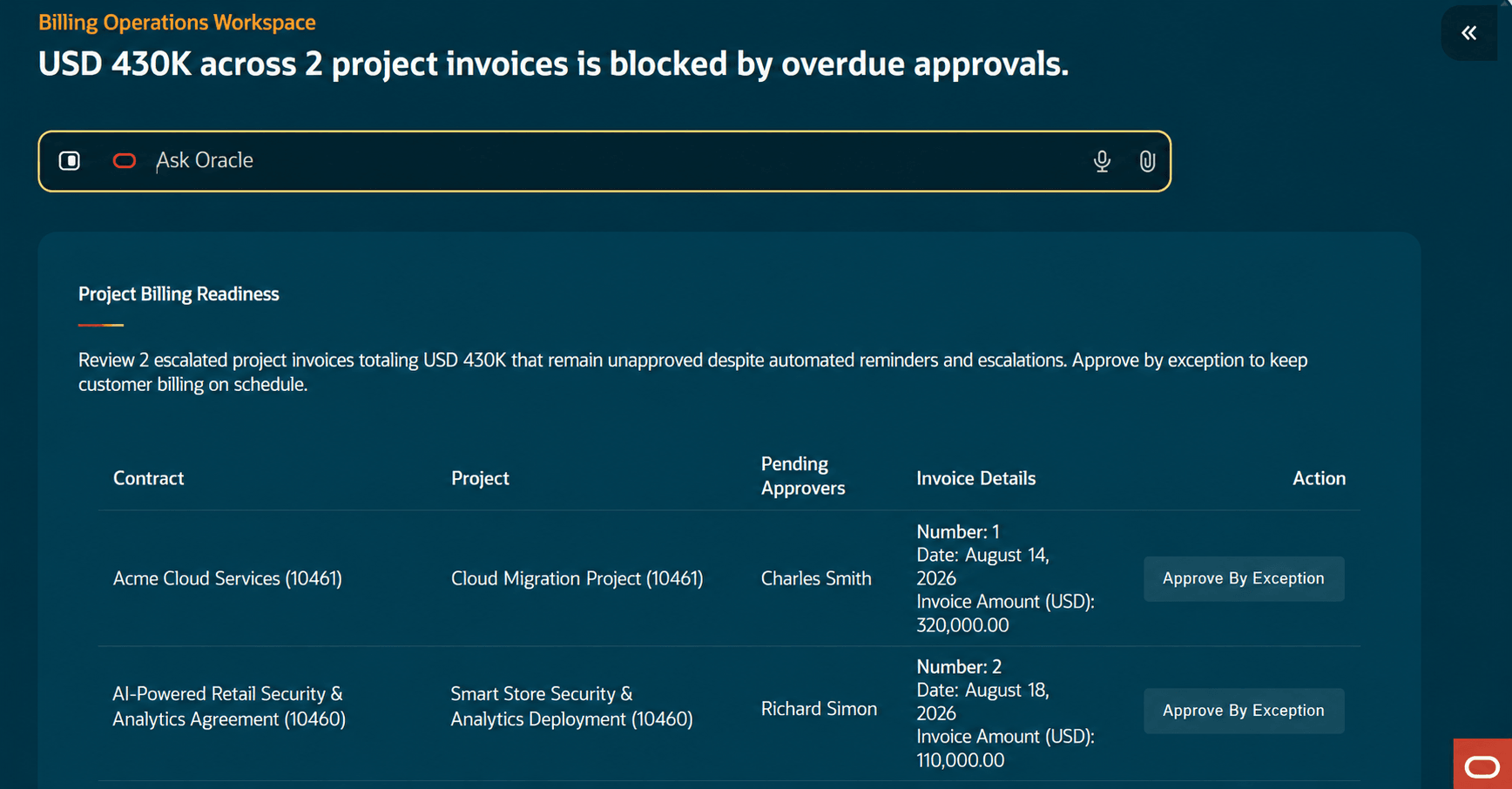Approve By Exception for Acme Cloud Services
The image size is (1512, 789).
[1244, 578]
